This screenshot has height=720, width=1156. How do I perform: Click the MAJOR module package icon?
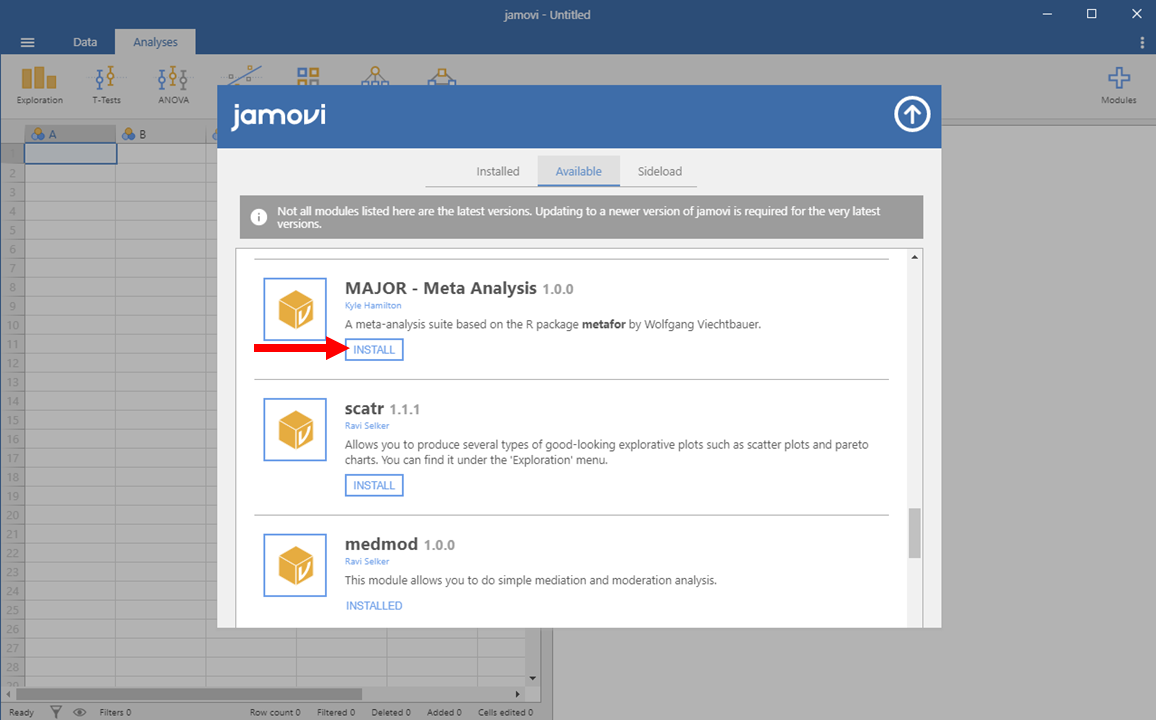(295, 309)
